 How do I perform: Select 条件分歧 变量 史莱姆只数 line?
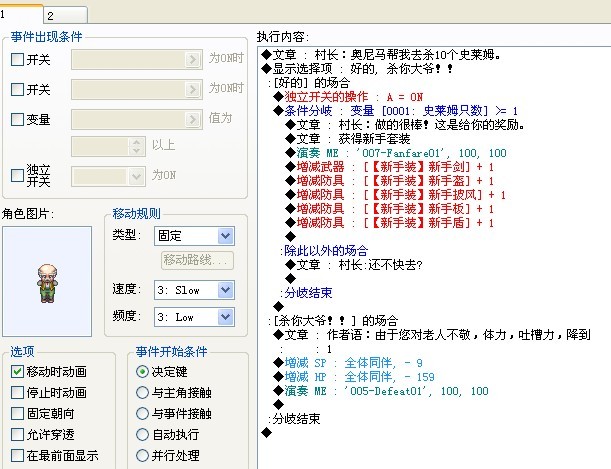[396, 111]
